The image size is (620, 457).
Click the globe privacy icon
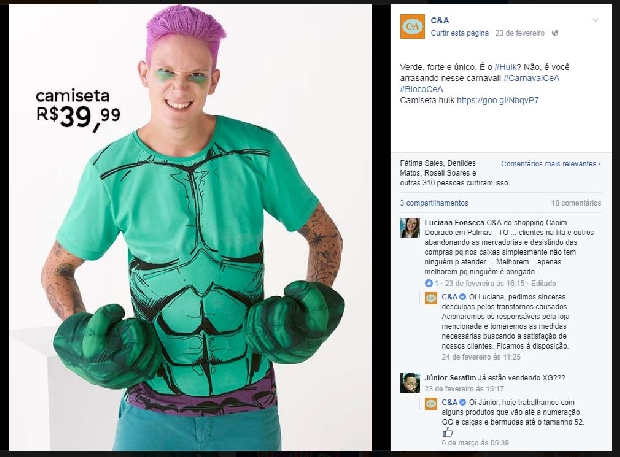[555, 33]
